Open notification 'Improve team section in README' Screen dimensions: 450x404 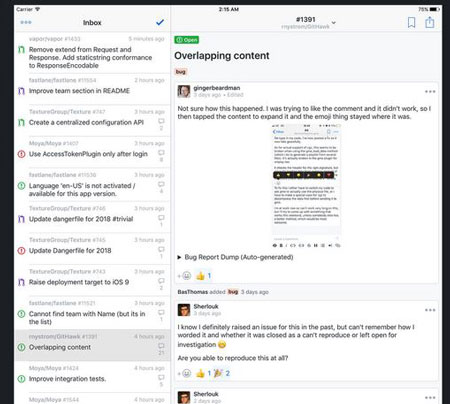(92, 89)
